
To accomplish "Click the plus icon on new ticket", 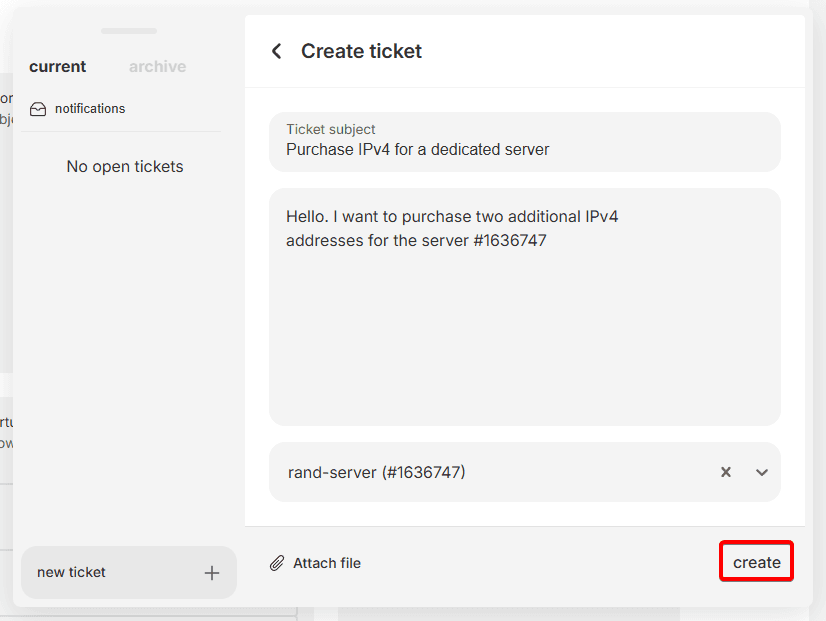I will point(212,573).
